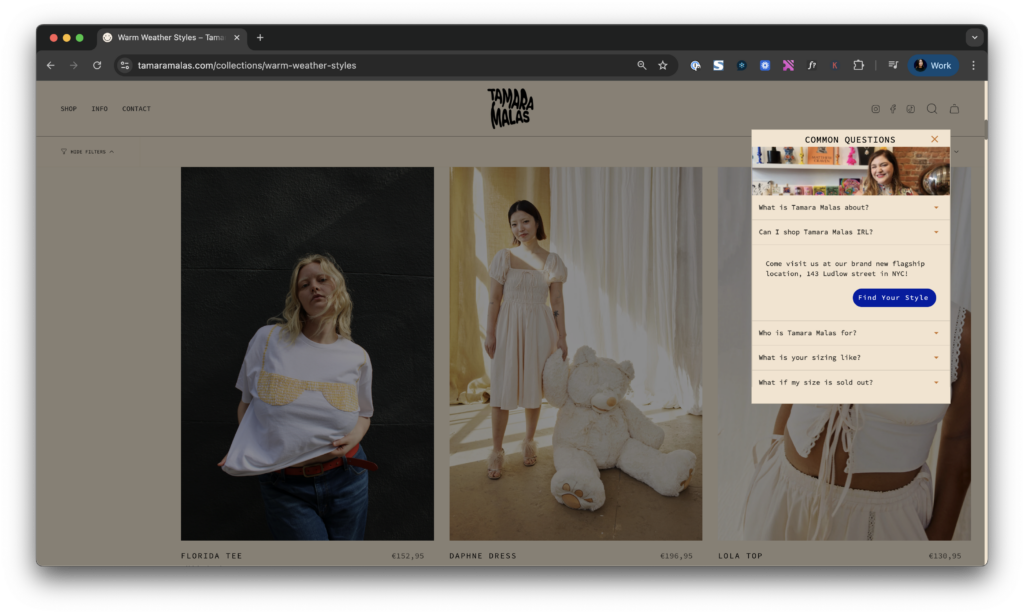Open the shopping bag cart icon
This screenshot has width=1024, height=614.
pyautogui.click(x=954, y=109)
